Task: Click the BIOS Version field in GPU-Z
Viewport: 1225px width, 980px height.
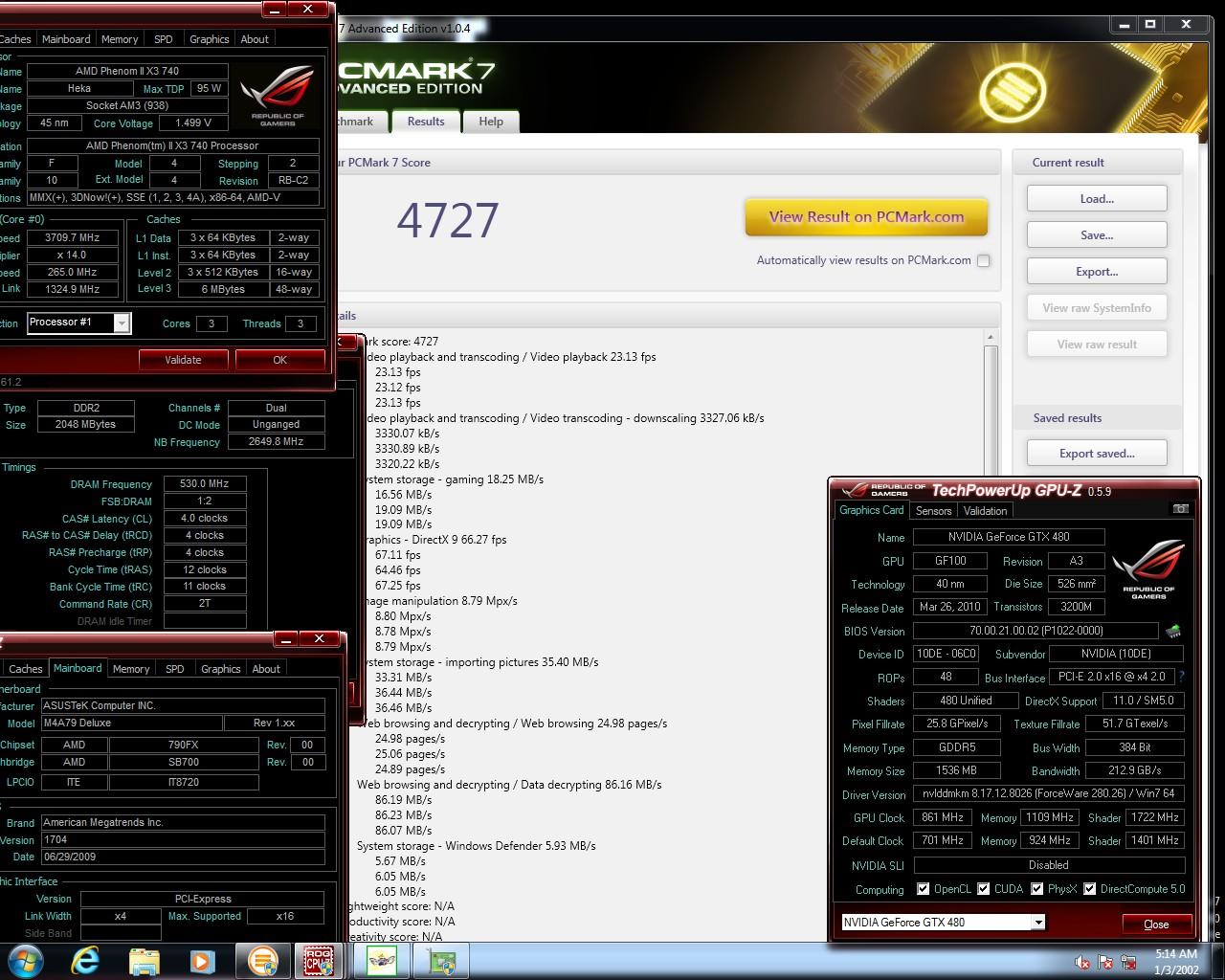Action: click(x=1036, y=631)
